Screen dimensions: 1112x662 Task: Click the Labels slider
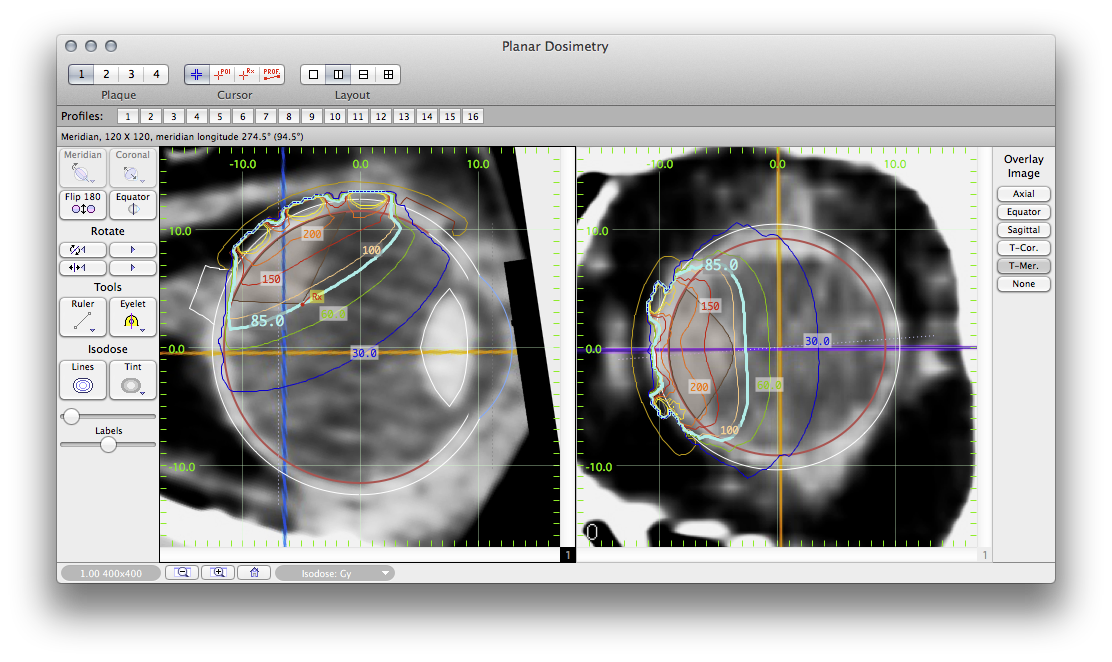[108, 445]
